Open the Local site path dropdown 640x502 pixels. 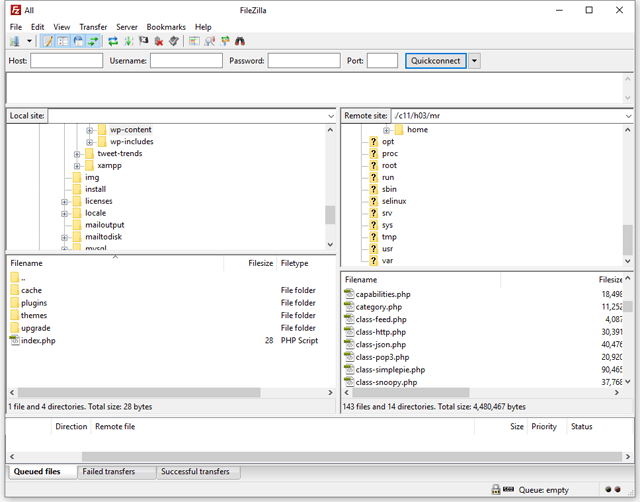[x=331, y=116]
